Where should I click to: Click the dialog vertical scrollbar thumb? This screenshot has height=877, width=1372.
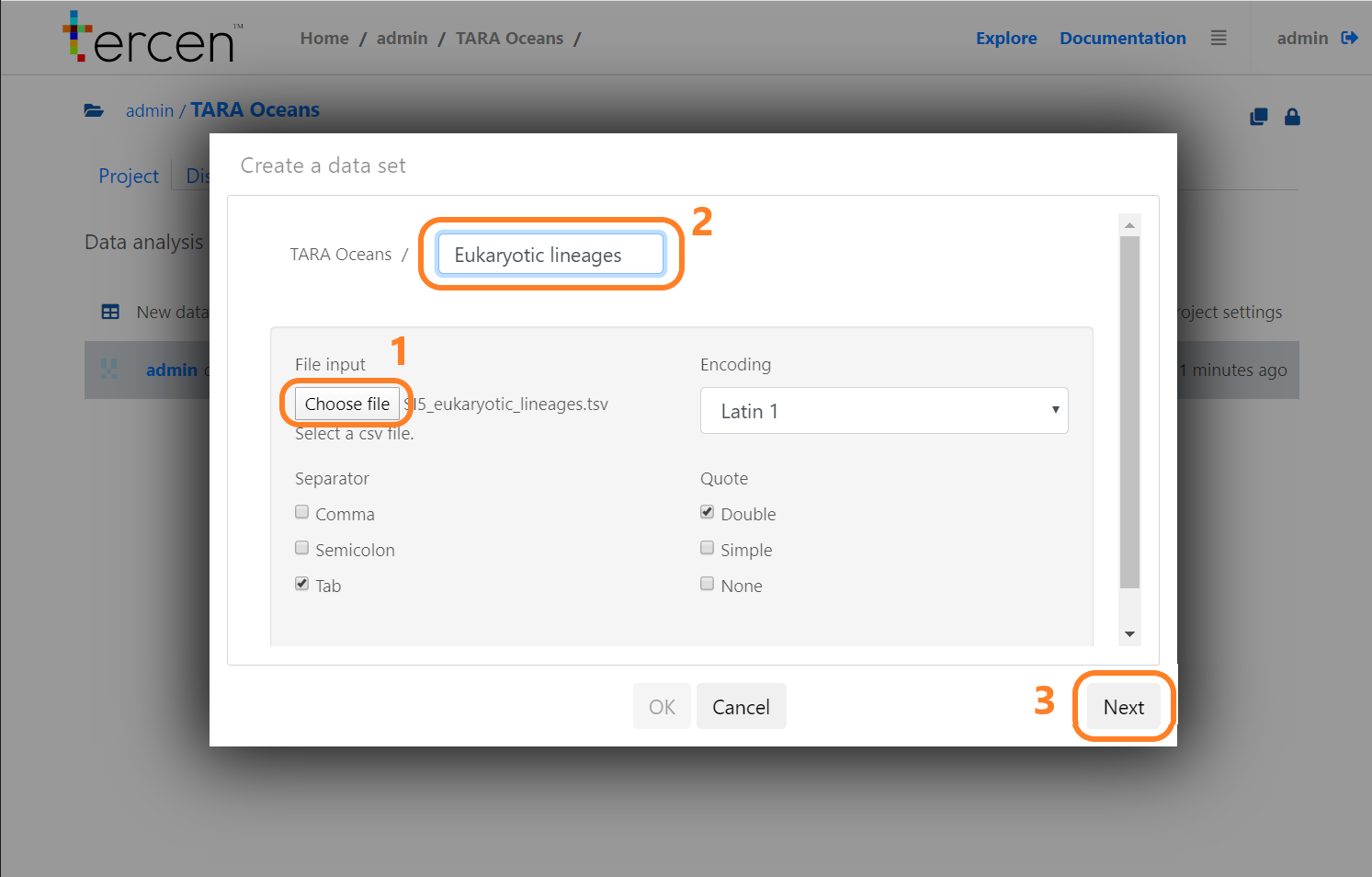click(1130, 413)
